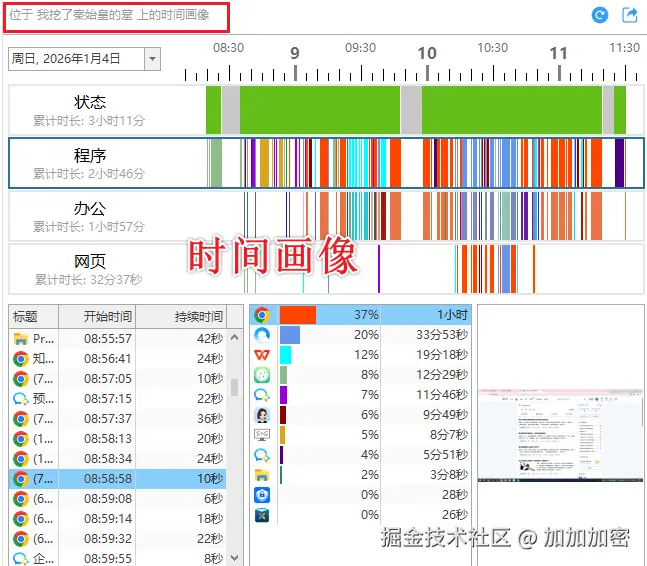
Task: Click chat icon in the 08:57:15 row
Action: point(21,399)
